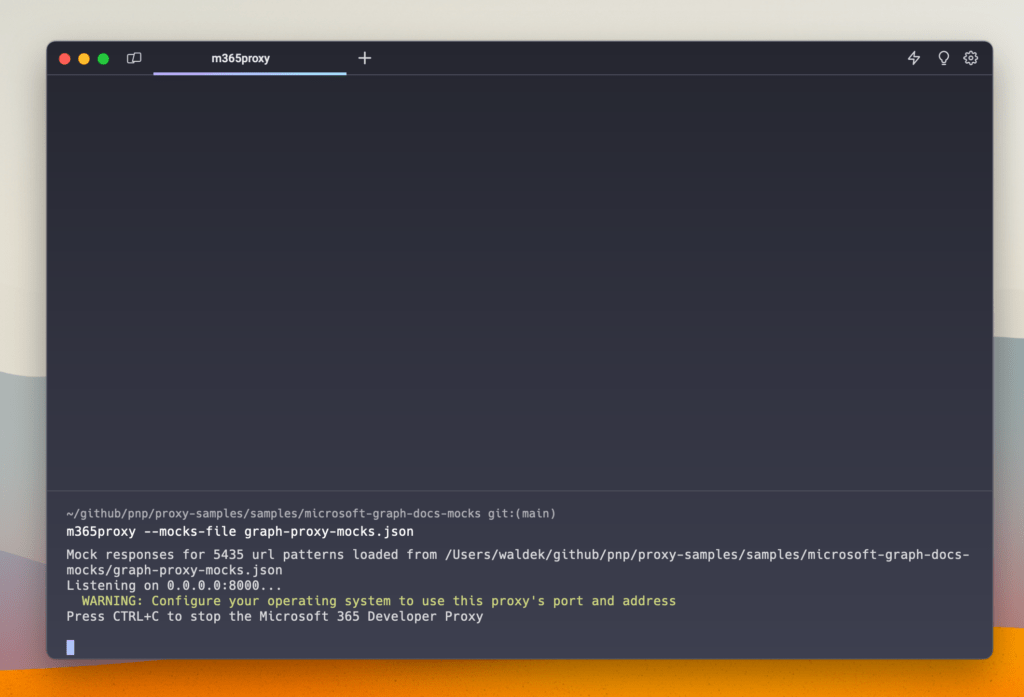Close the window with red button

65,59
